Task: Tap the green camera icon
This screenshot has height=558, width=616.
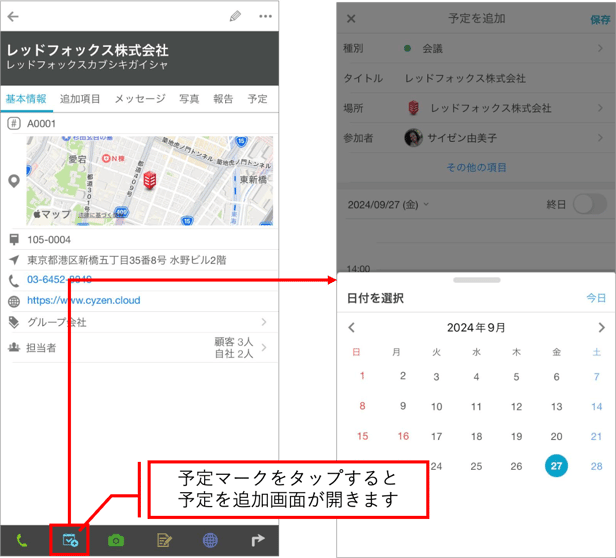Action: [x=116, y=541]
